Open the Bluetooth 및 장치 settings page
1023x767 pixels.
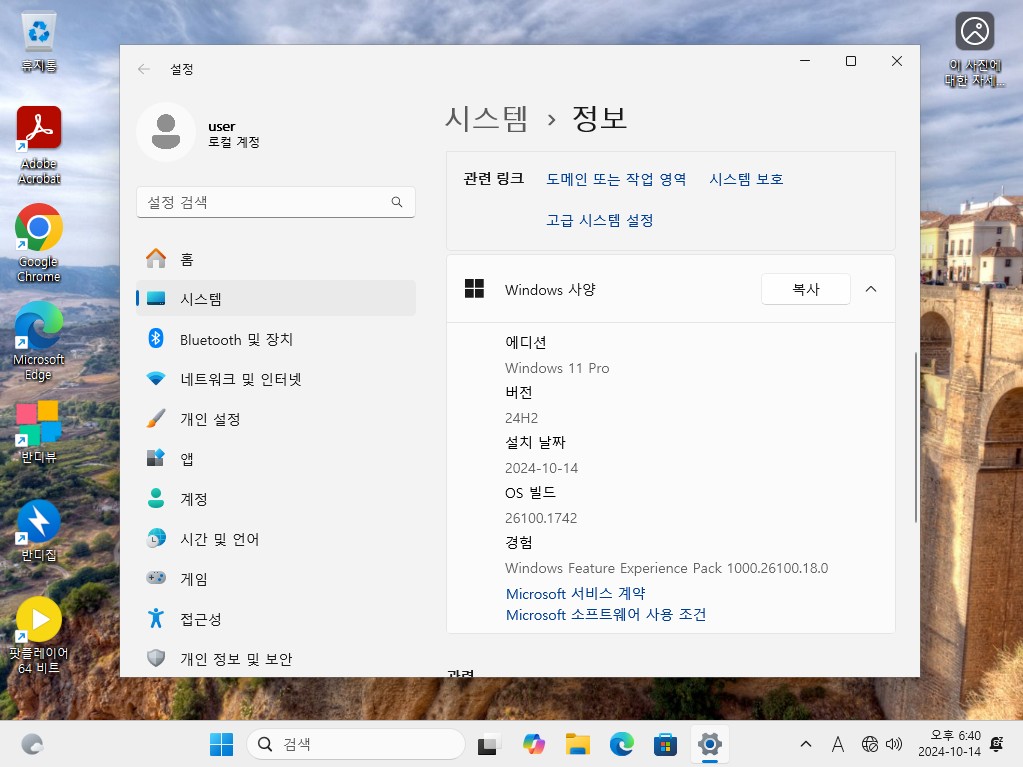pyautogui.click(x=236, y=340)
